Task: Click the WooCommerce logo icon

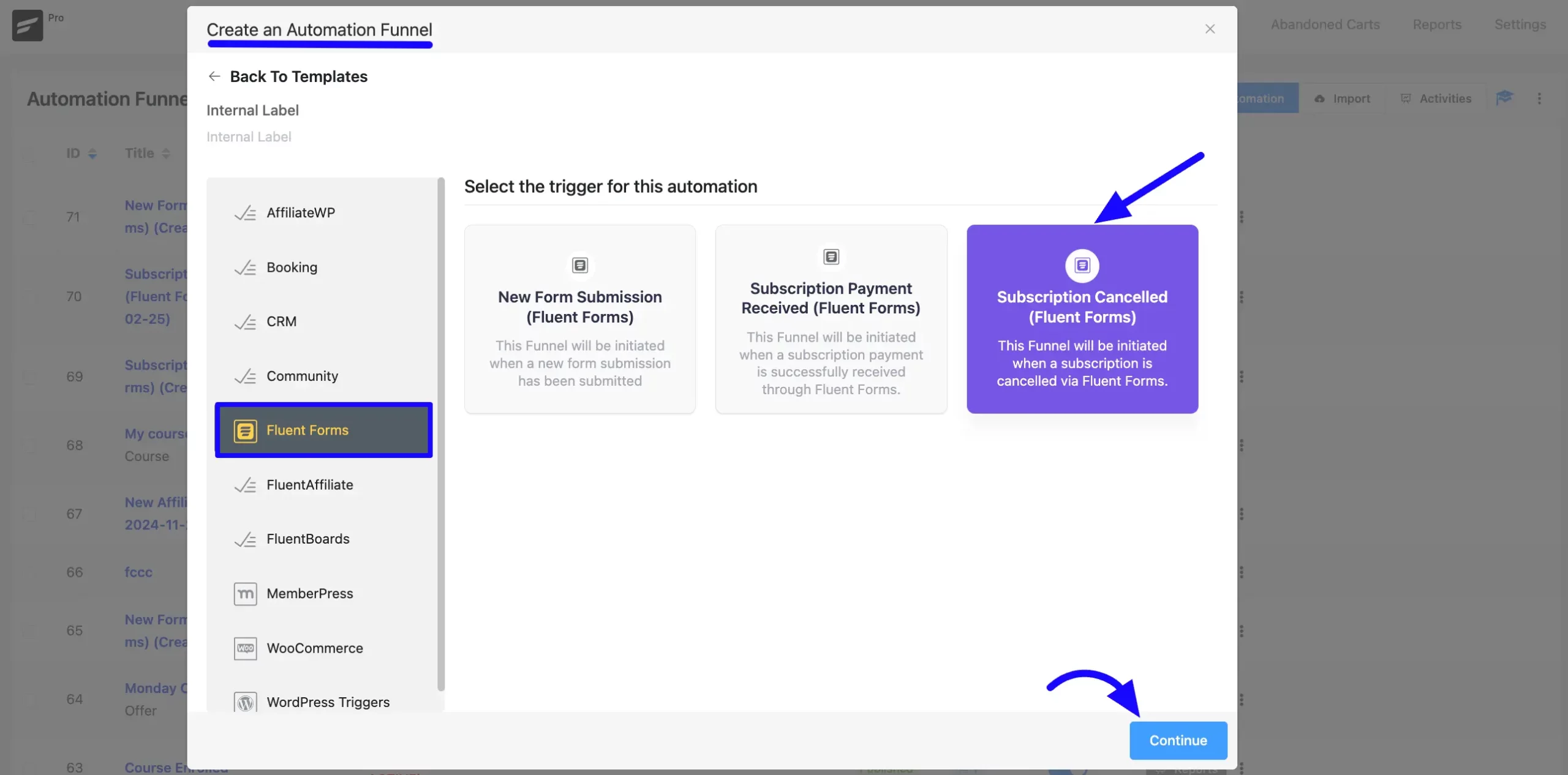Action: coord(245,648)
